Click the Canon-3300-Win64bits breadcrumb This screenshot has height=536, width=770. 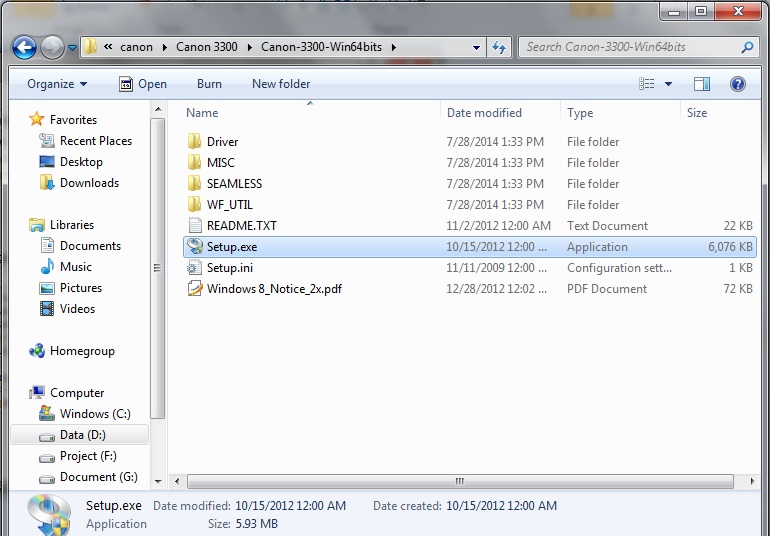click(x=321, y=47)
